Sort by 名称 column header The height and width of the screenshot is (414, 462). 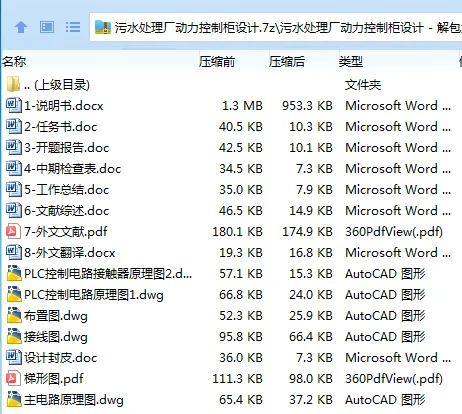(x=14, y=61)
